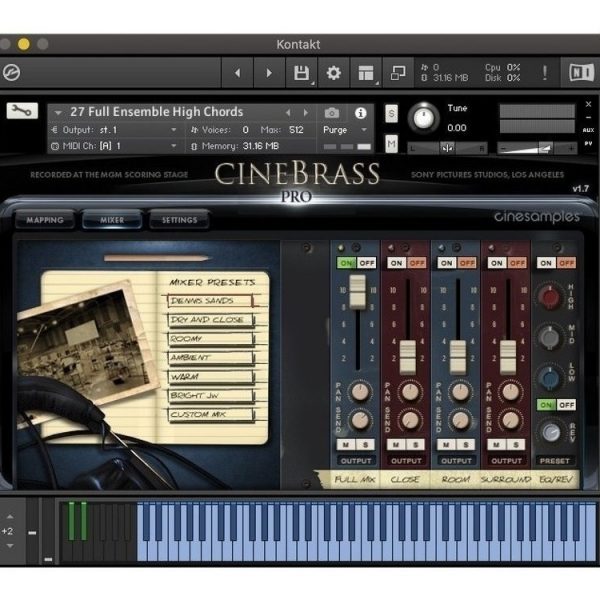
Task: Solo the Close mic channel
Action: (x=416, y=445)
